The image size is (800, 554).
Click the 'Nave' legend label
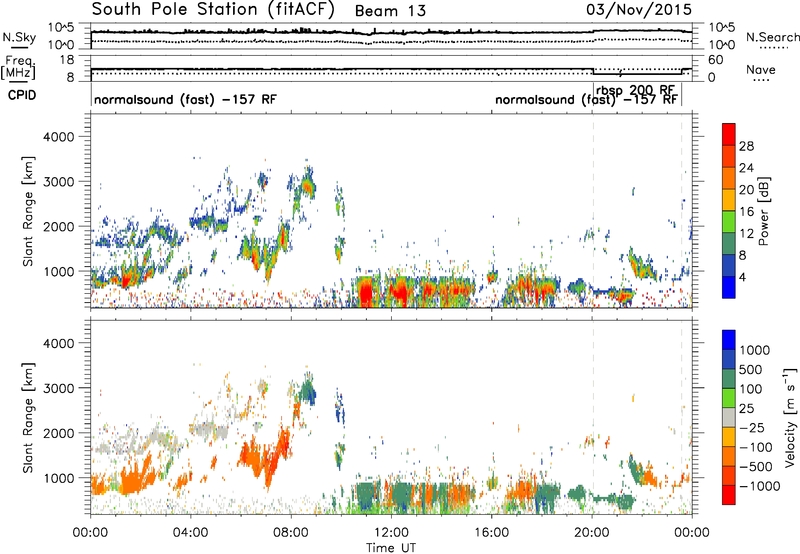tap(761, 69)
